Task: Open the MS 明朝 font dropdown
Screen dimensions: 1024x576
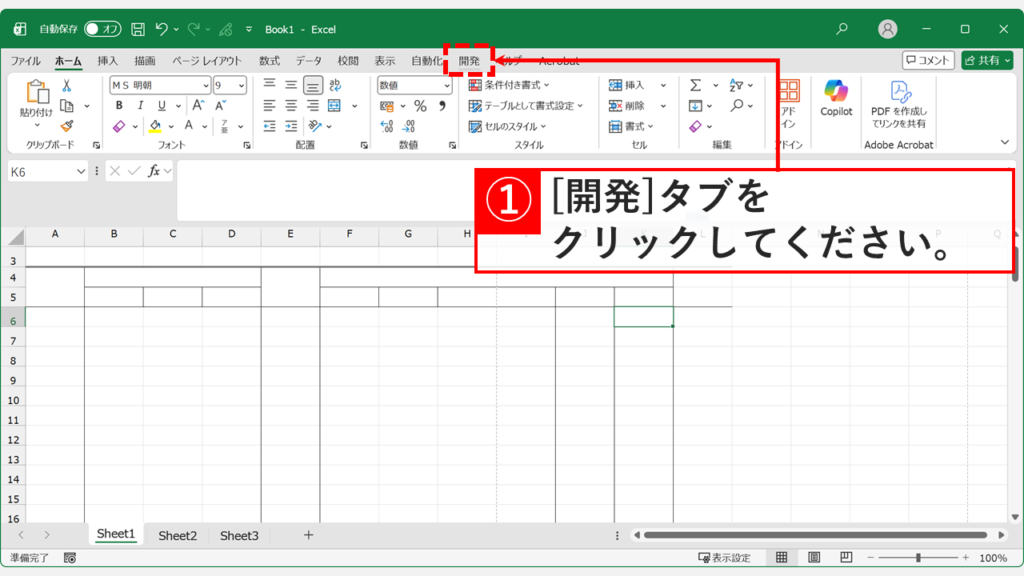Action: click(x=206, y=85)
